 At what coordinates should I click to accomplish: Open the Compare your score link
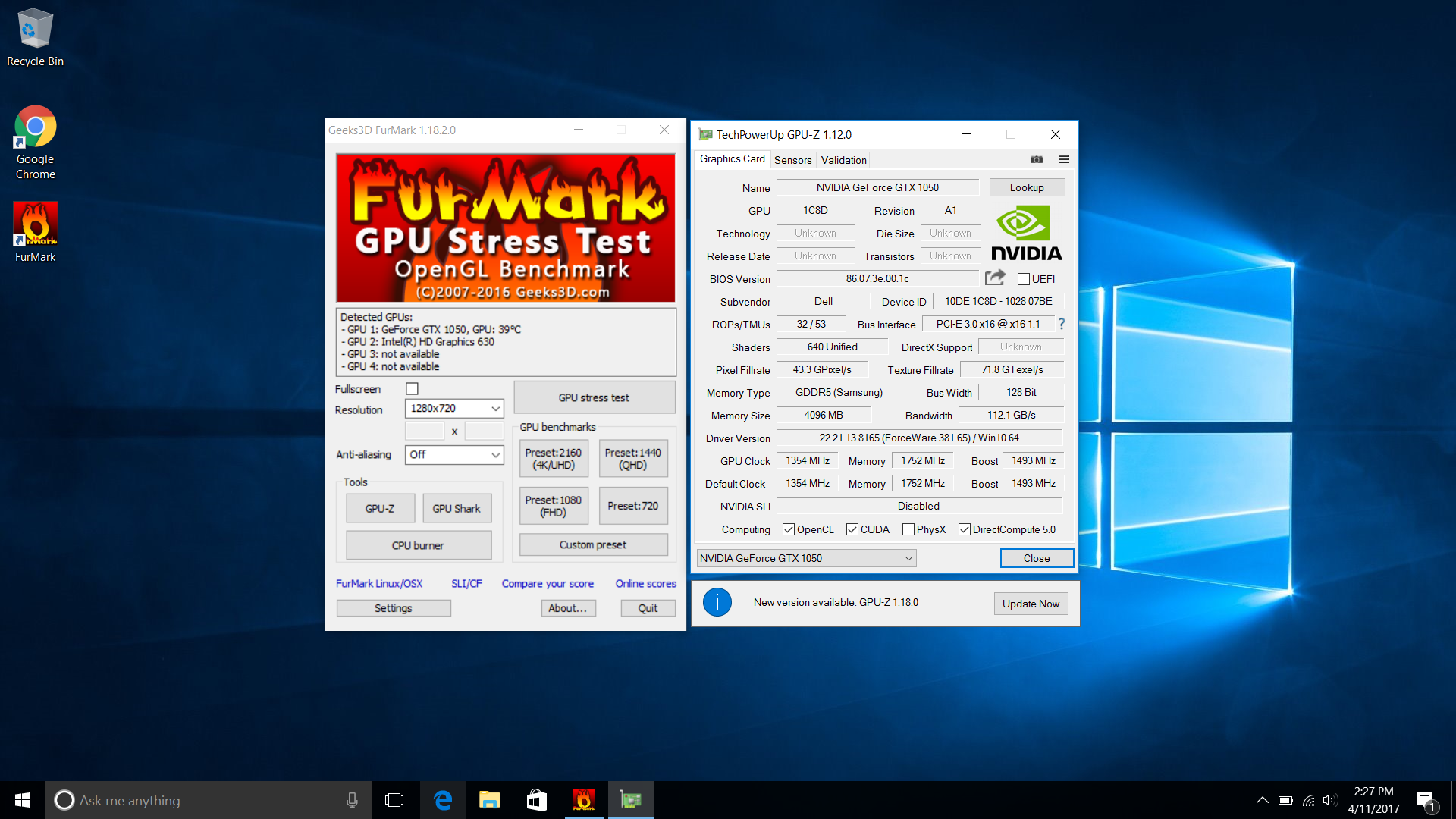click(x=547, y=584)
